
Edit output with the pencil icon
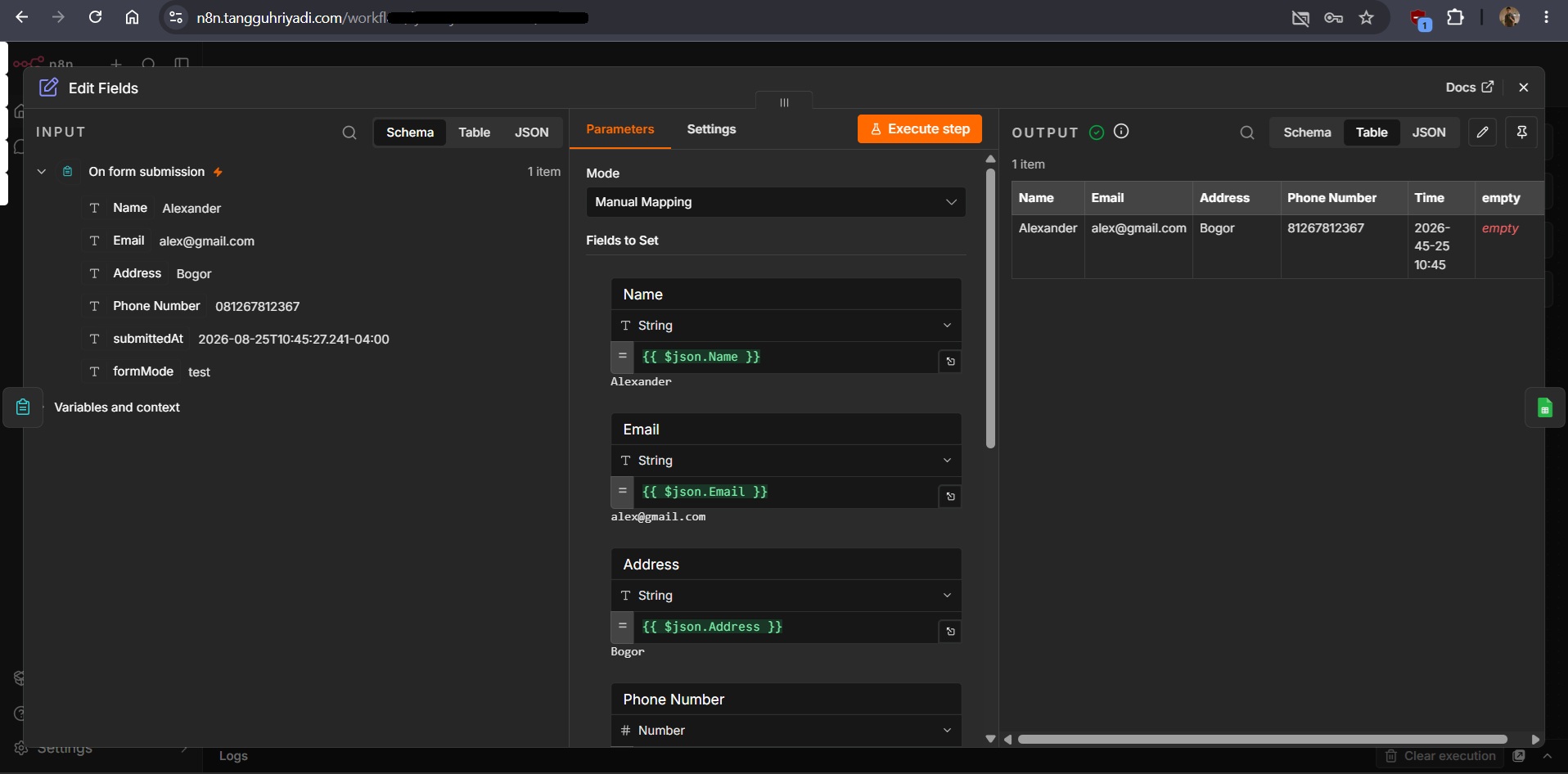[1482, 132]
